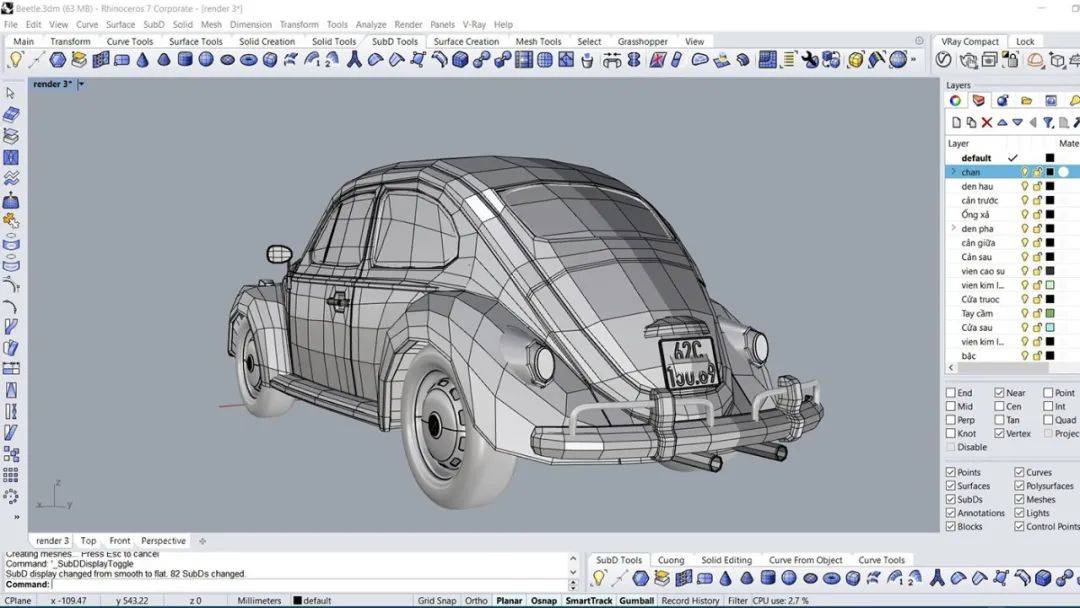
Task: Click the new layer icon in Layers panel
Action: pyautogui.click(x=956, y=123)
